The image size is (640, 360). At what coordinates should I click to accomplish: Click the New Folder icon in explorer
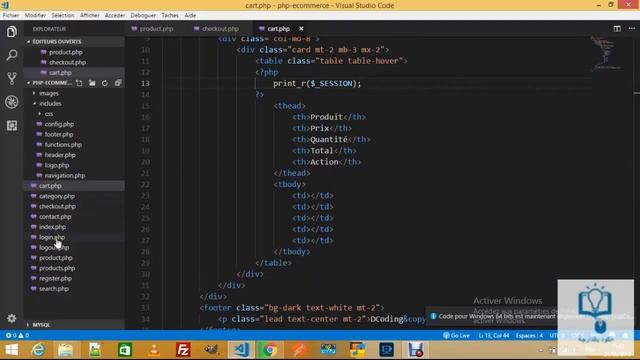tap(92, 83)
